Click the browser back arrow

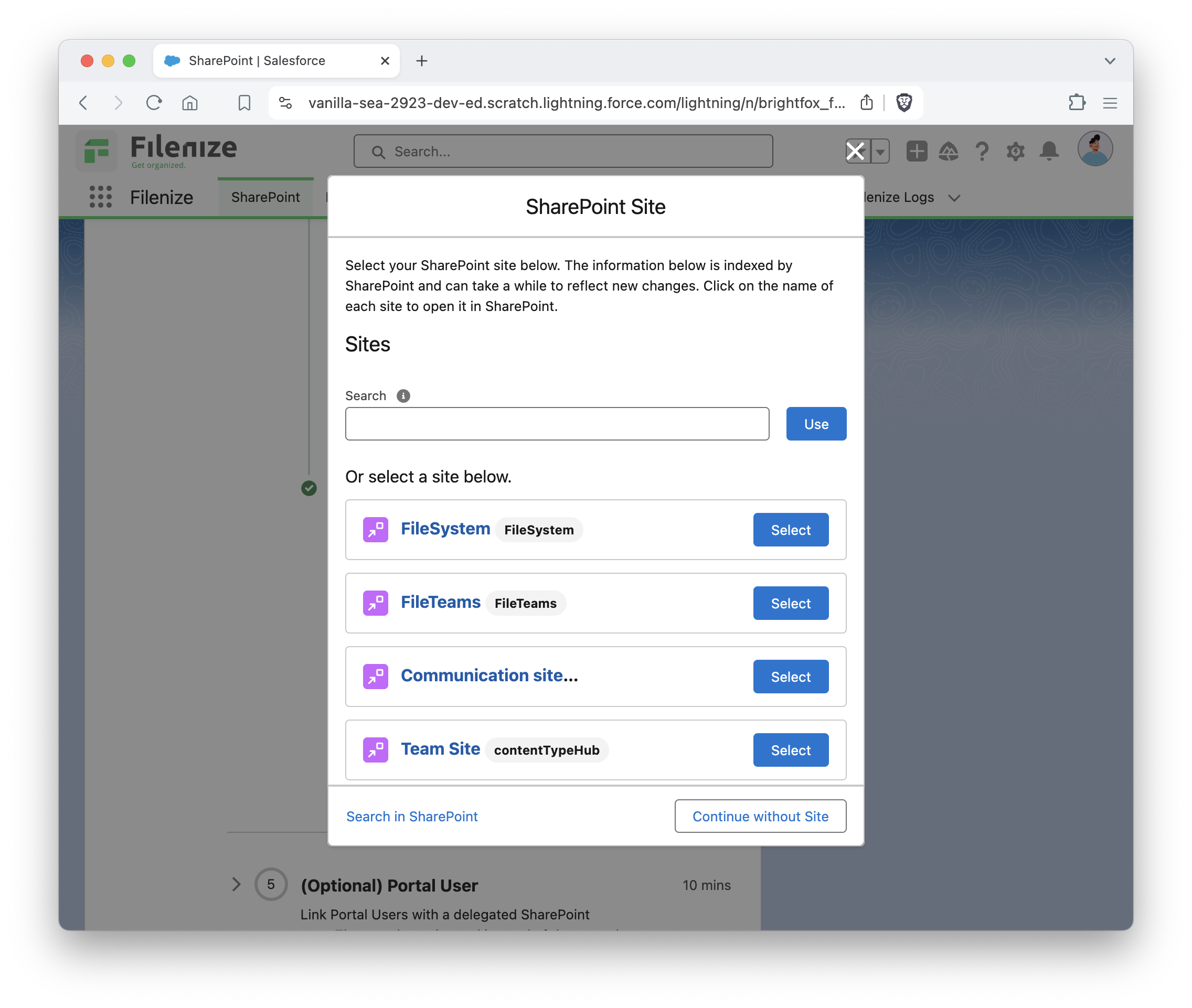point(83,103)
